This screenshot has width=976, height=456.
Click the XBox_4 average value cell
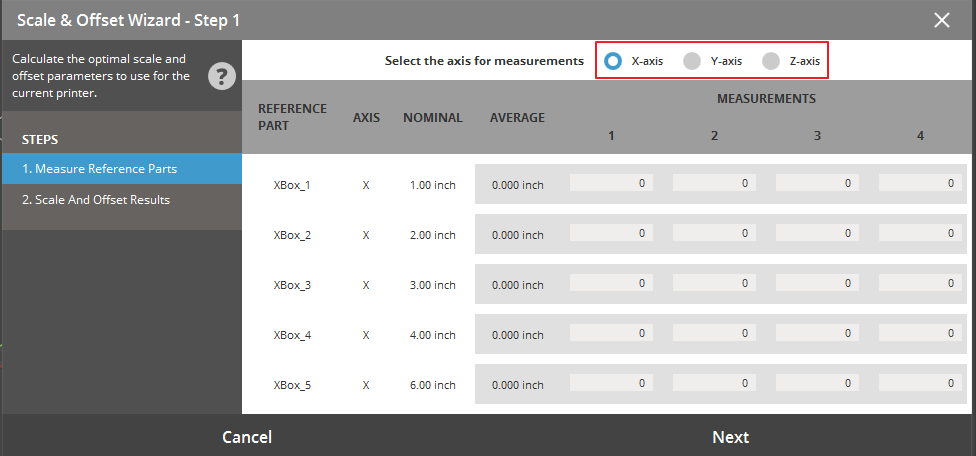point(518,335)
